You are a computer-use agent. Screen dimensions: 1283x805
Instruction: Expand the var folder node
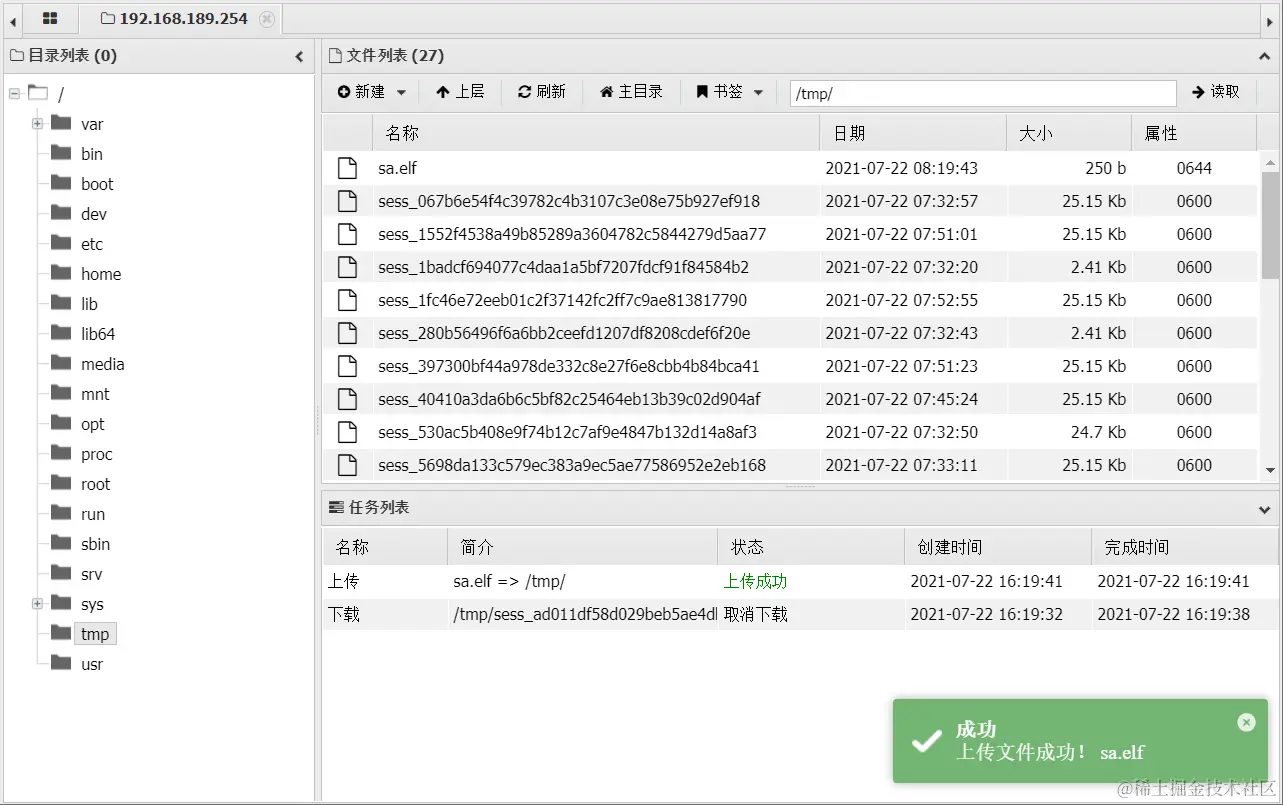[37, 124]
